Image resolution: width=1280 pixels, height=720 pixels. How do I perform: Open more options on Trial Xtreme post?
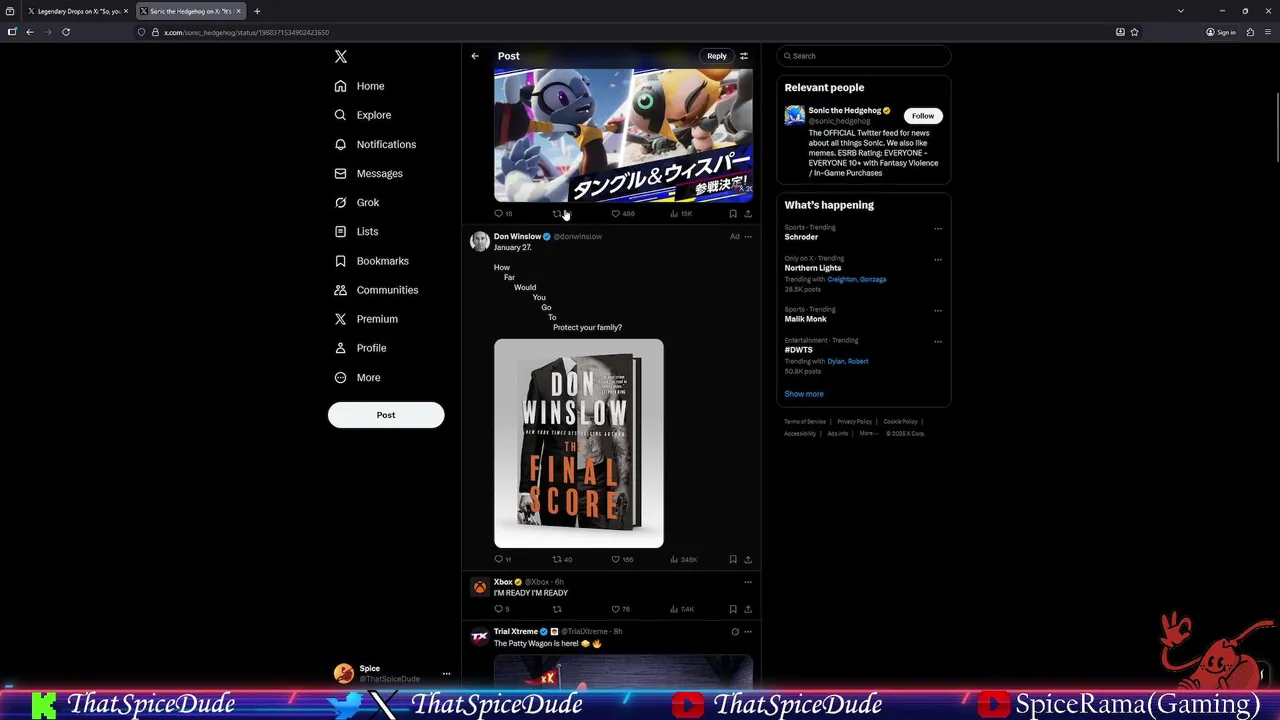pyautogui.click(x=748, y=632)
